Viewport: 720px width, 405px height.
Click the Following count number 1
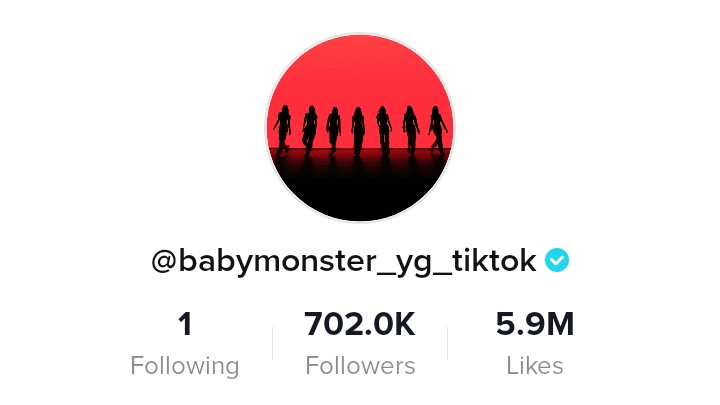185,324
